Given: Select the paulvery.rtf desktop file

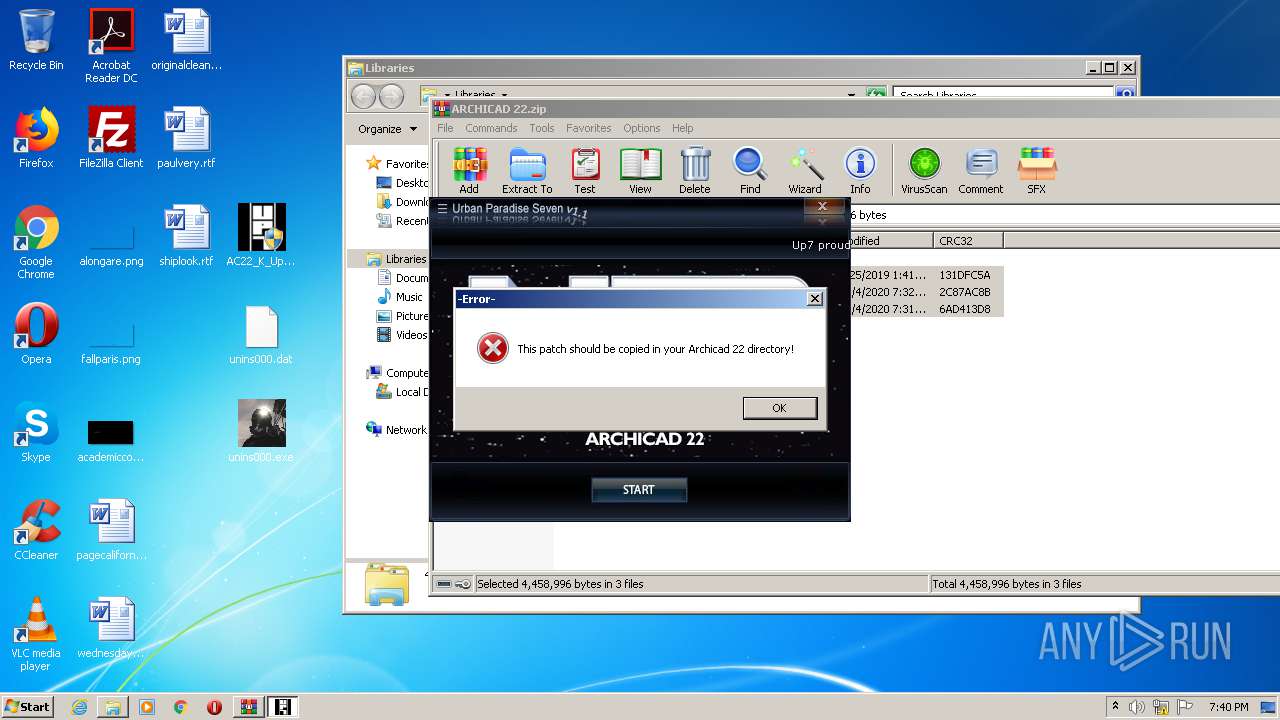Looking at the screenshot, I should pyautogui.click(x=186, y=137).
